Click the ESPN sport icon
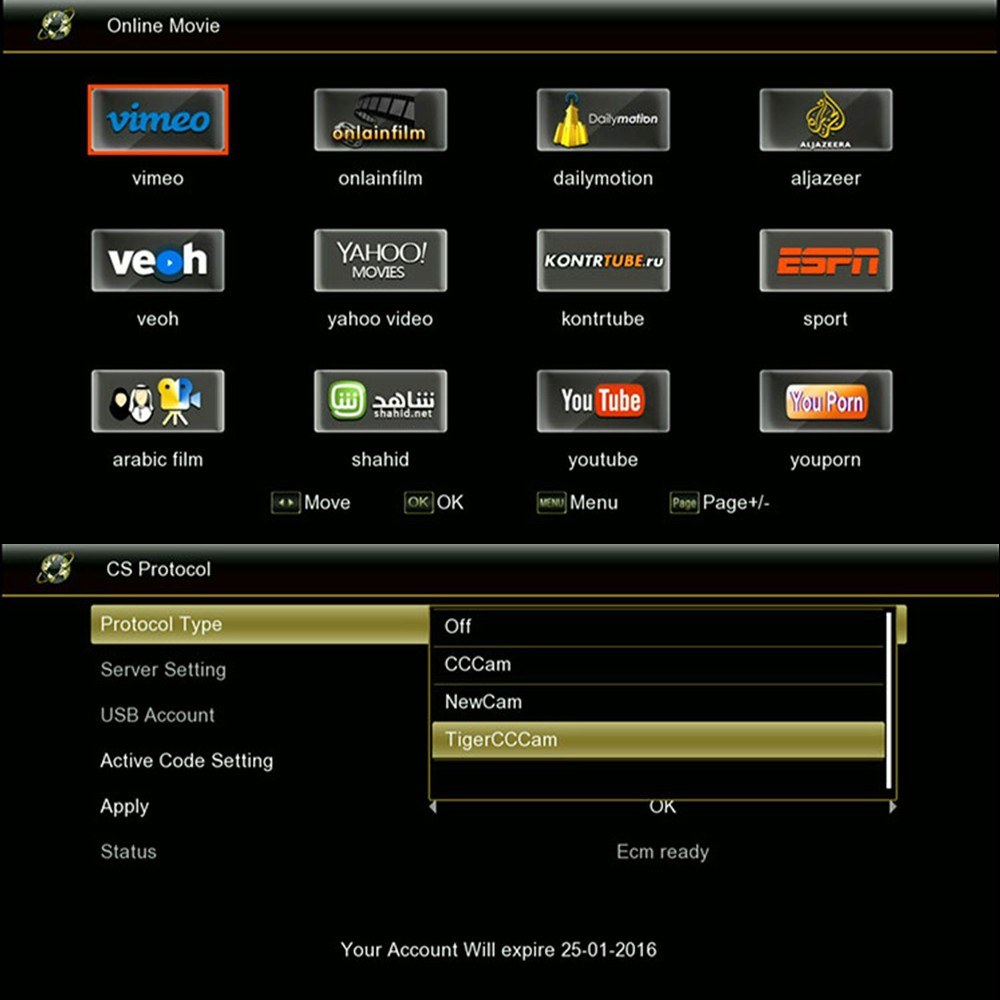This screenshot has width=1000, height=1000. [x=825, y=261]
